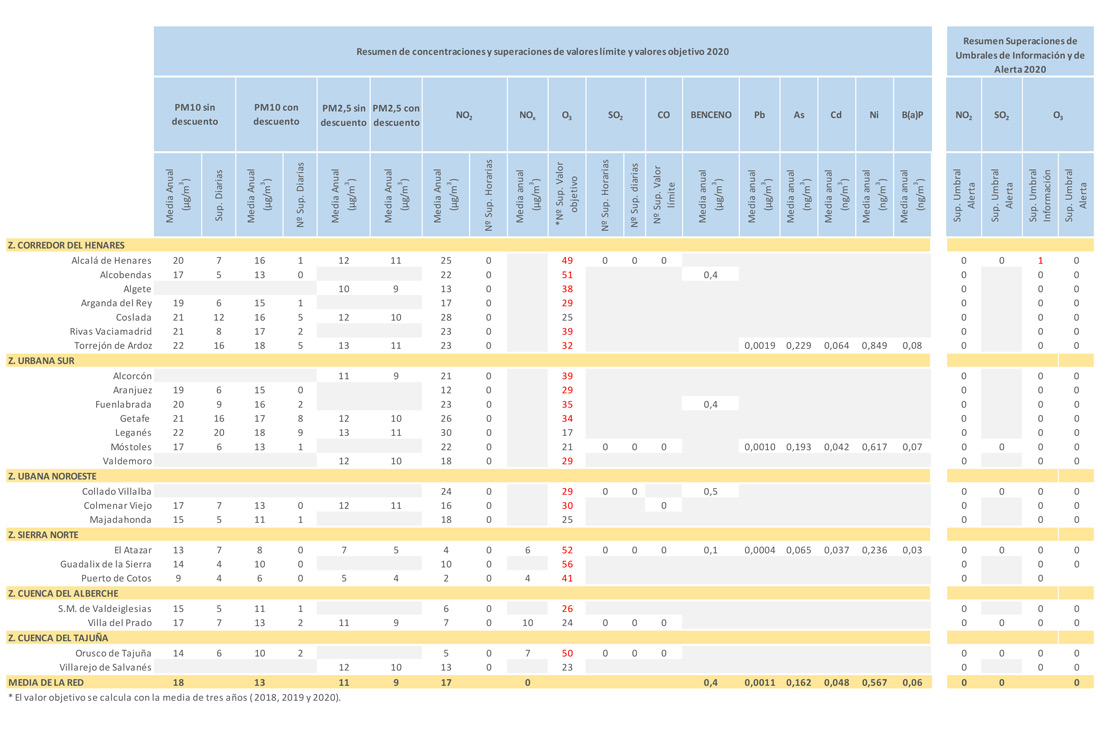Viewport: 1100px width, 730px height.
Task: Click the BENCENO column header
Action: pyautogui.click(x=711, y=115)
